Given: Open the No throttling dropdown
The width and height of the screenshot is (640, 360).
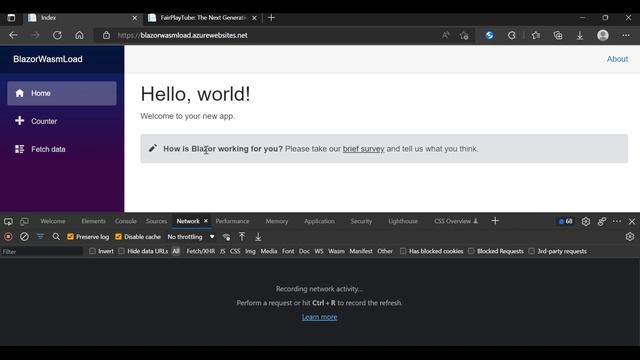Looking at the screenshot, I should pos(191,237).
